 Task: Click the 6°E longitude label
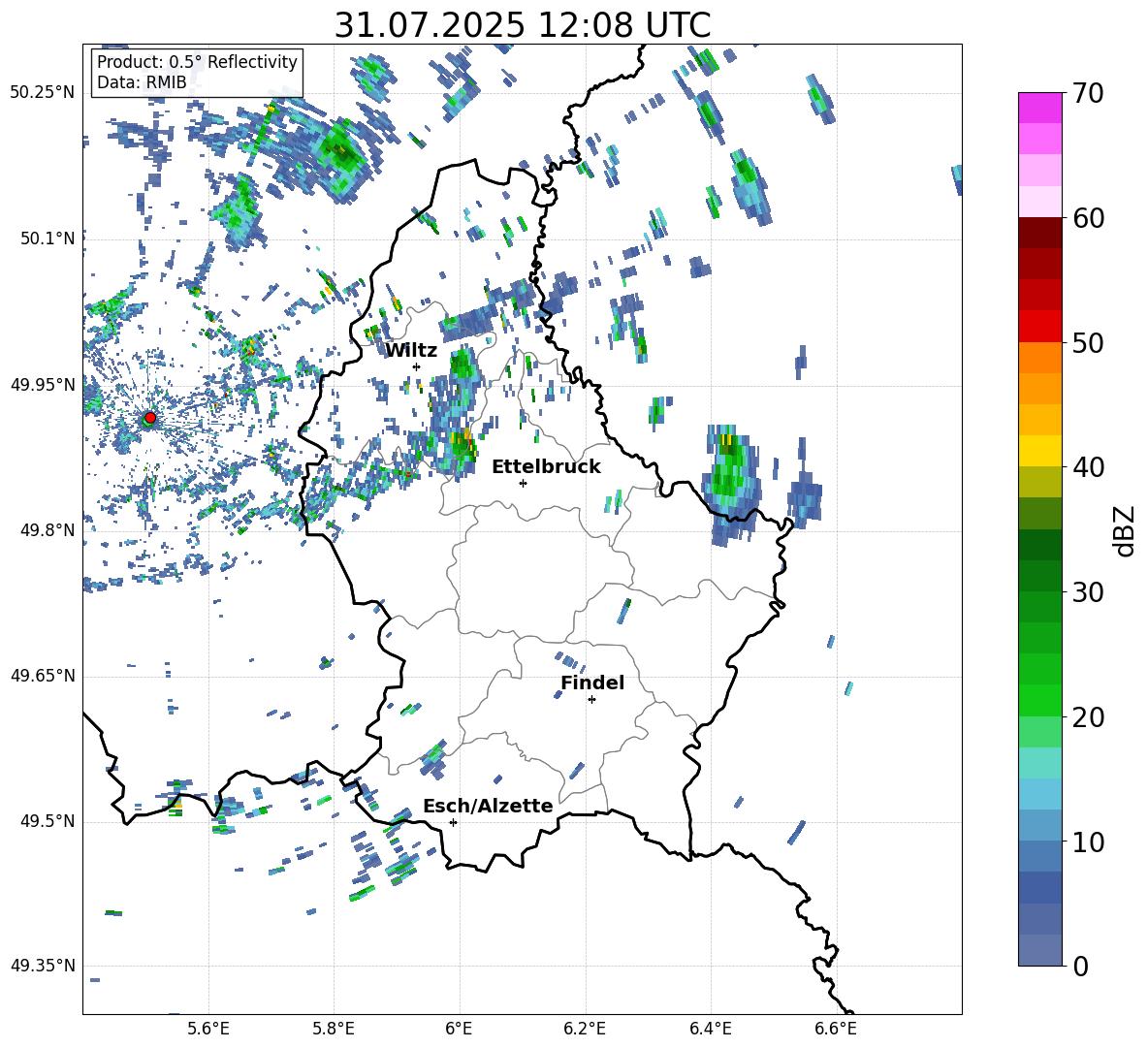pyautogui.click(x=459, y=1029)
